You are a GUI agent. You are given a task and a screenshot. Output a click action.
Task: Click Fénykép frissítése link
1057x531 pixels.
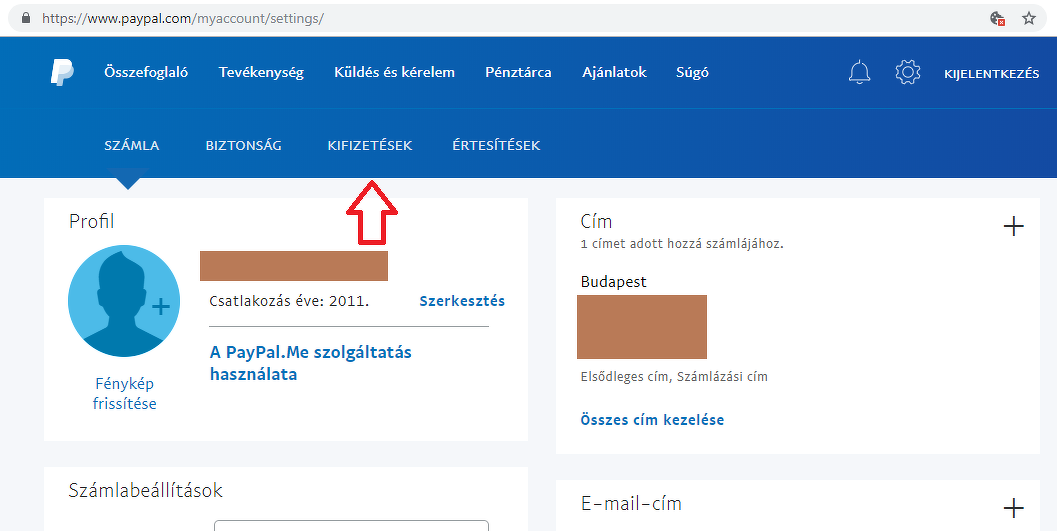point(125,394)
